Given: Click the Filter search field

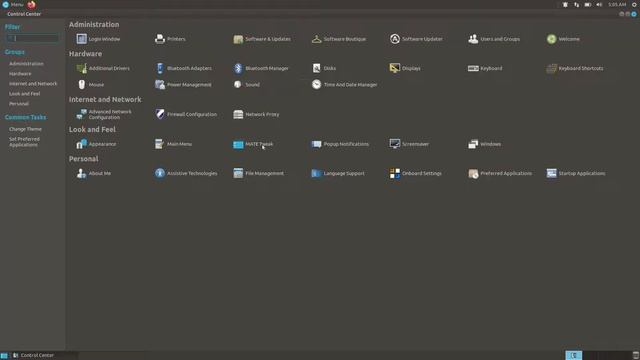Looking at the screenshot, I should 33,38.
